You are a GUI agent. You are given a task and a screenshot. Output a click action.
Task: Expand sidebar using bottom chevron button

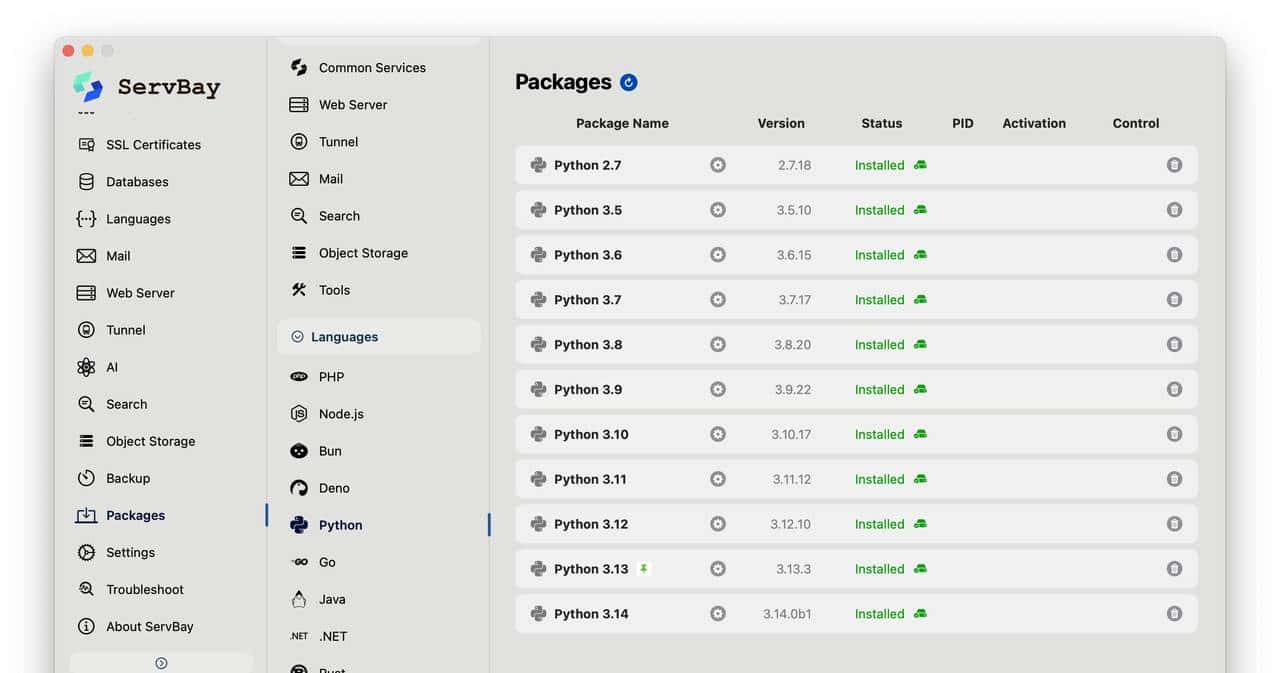tap(161, 663)
